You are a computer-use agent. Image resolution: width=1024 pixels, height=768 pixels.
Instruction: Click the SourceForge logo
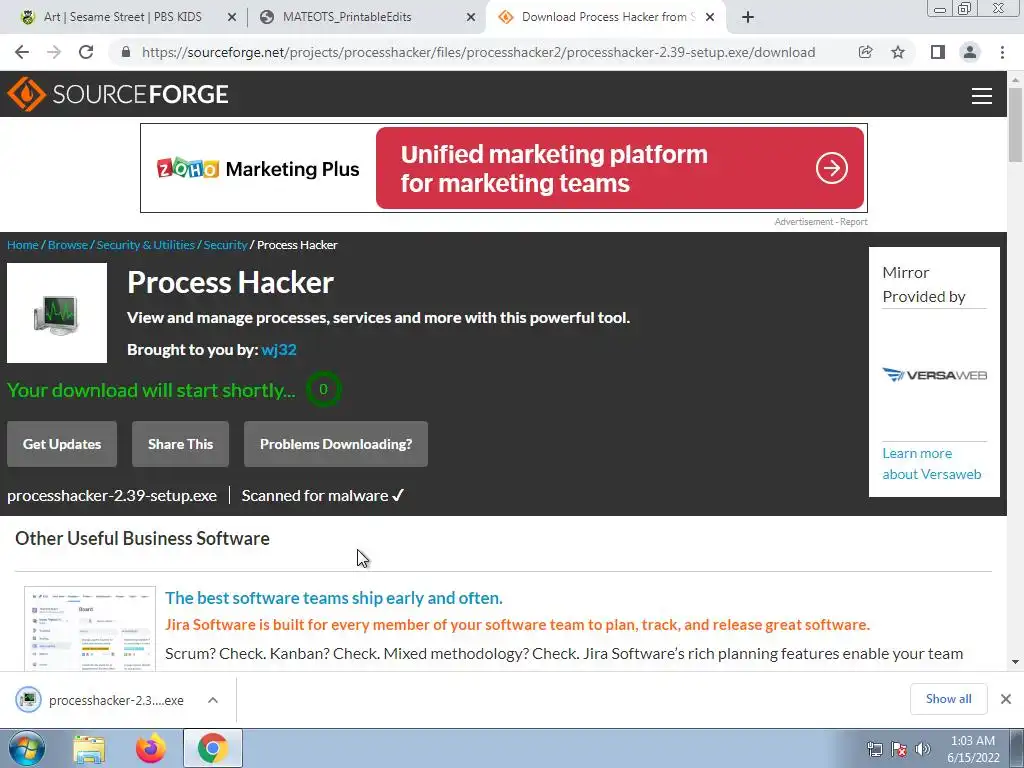click(x=118, y=94)
